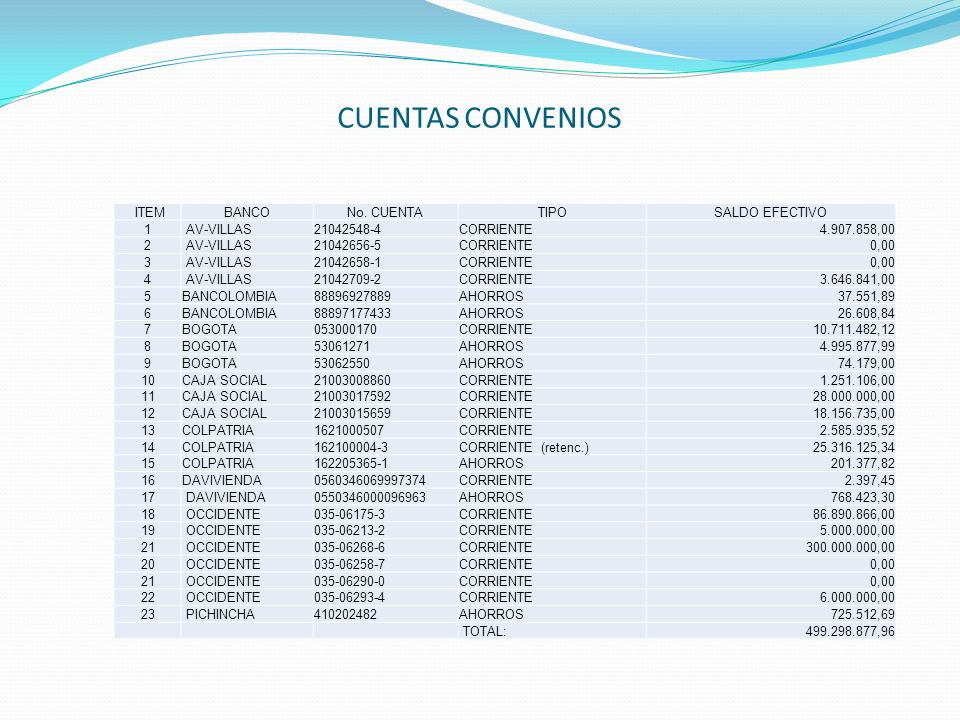Select balance 4.995.877,99
Viewport: 960px width, 720px height.
pyautogui.click(x=857, y=347)
